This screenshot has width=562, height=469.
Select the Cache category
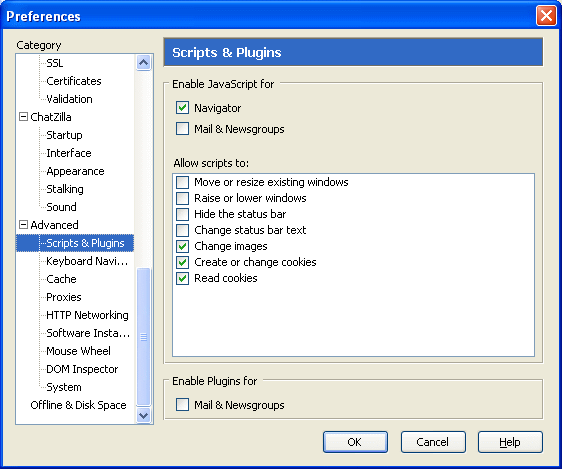tap(61, 279)
